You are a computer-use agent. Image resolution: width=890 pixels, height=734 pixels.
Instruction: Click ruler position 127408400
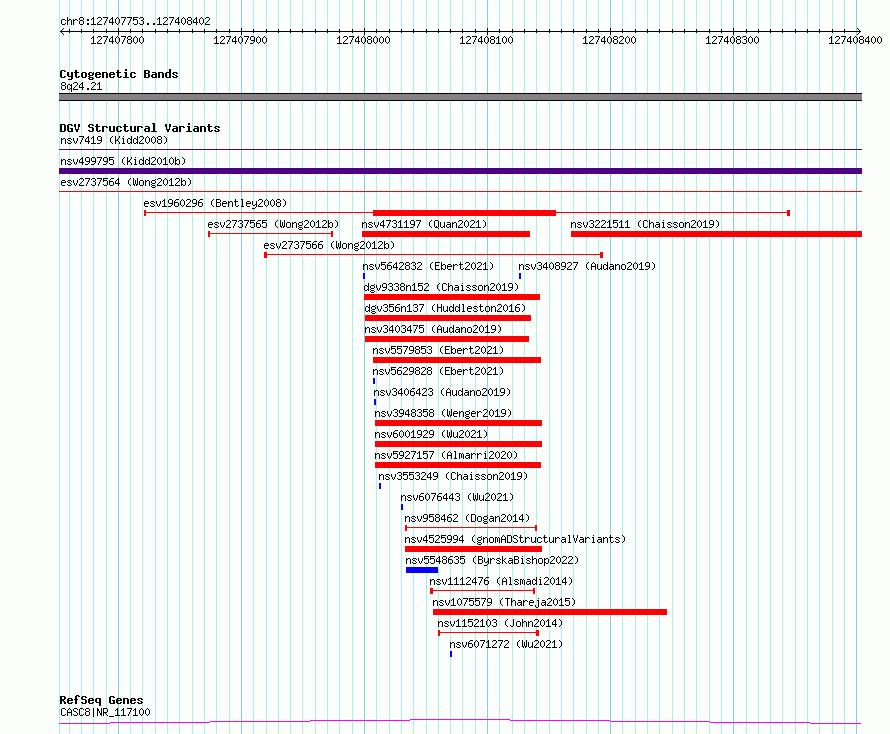[855, 40]
